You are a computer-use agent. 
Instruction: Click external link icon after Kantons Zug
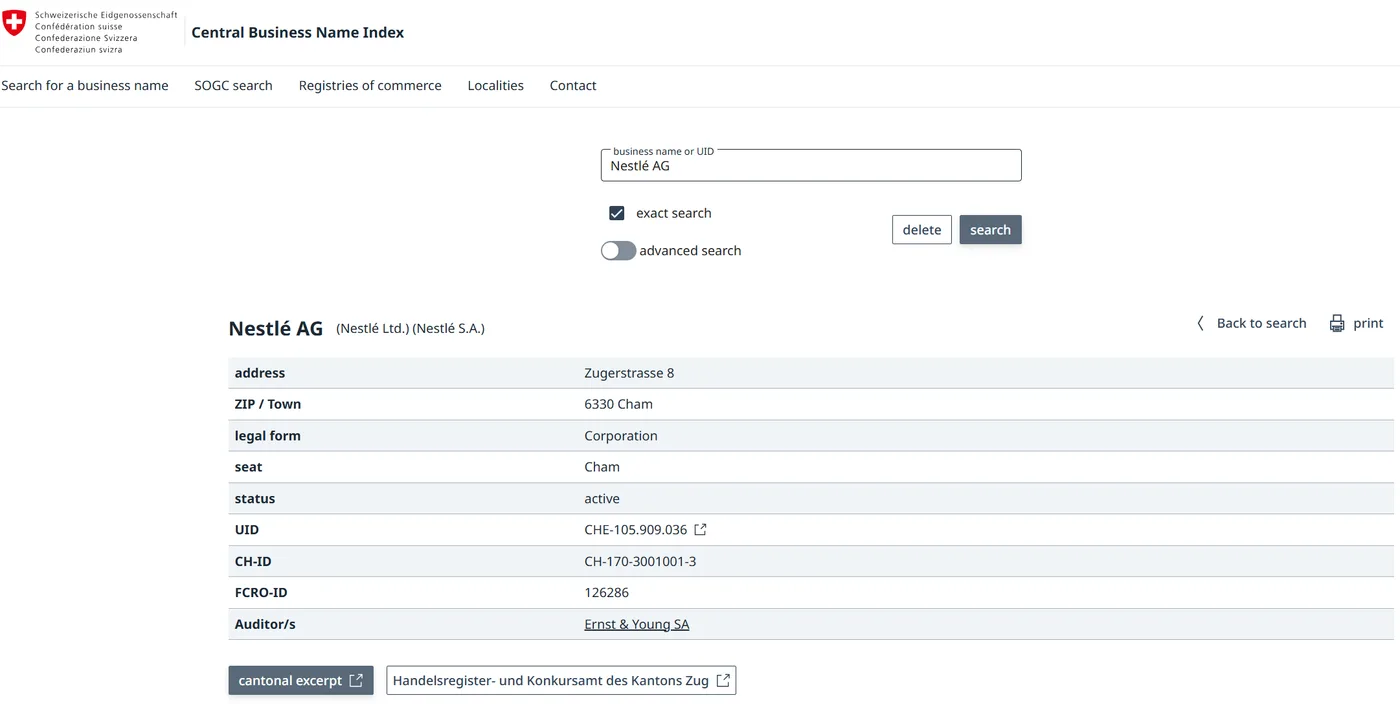point(724,680)
